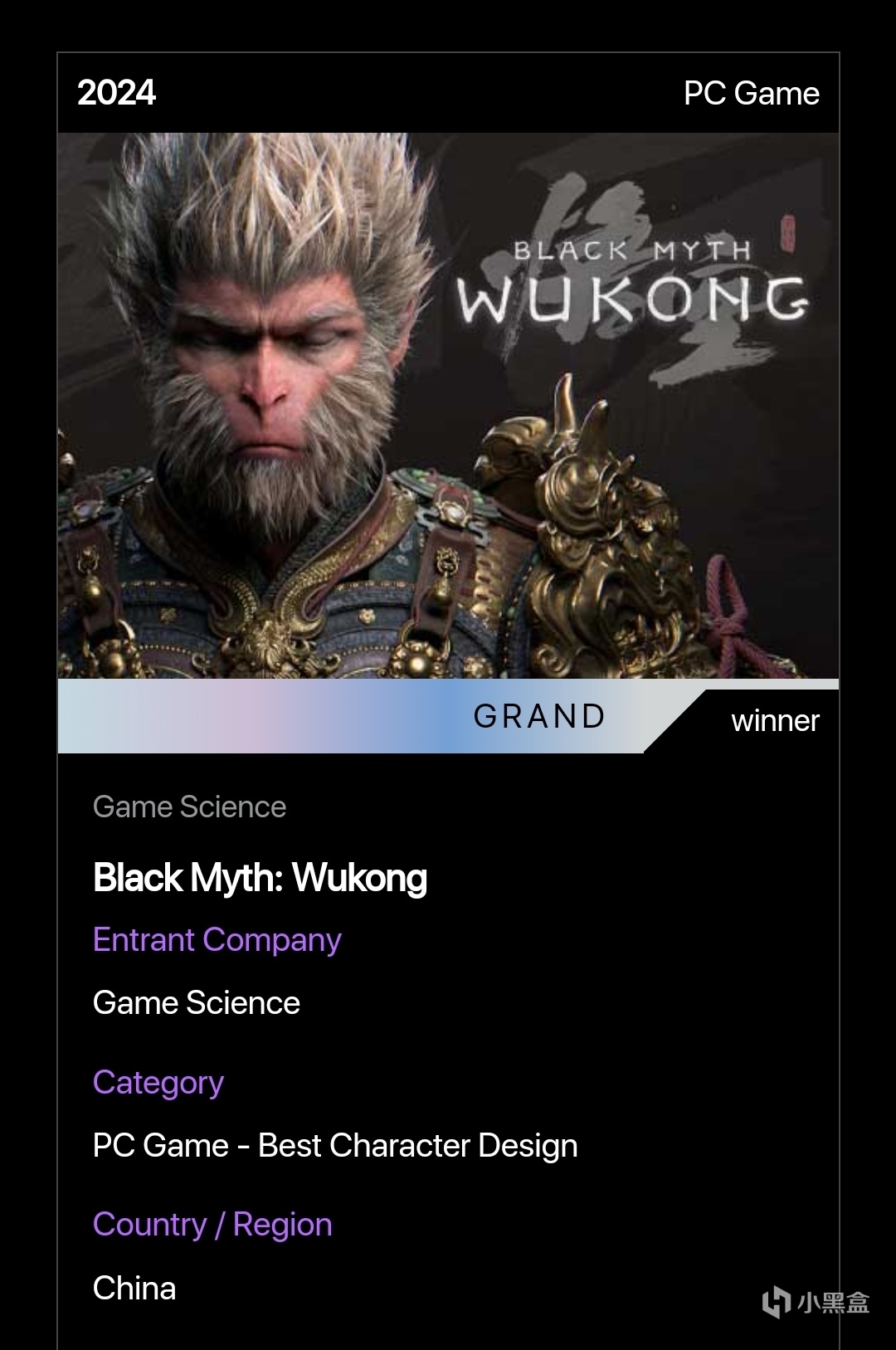Viewport: 896px width, 1350px height.
Task: Click the 小黑盒 watermark logo icon
Action: click(x=777, y=1301)
